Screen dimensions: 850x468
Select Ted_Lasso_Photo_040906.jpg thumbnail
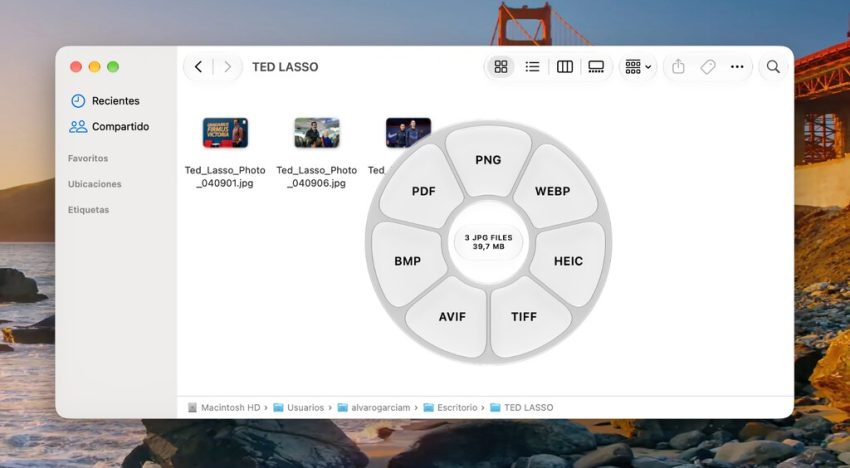(x=317, y=133)
